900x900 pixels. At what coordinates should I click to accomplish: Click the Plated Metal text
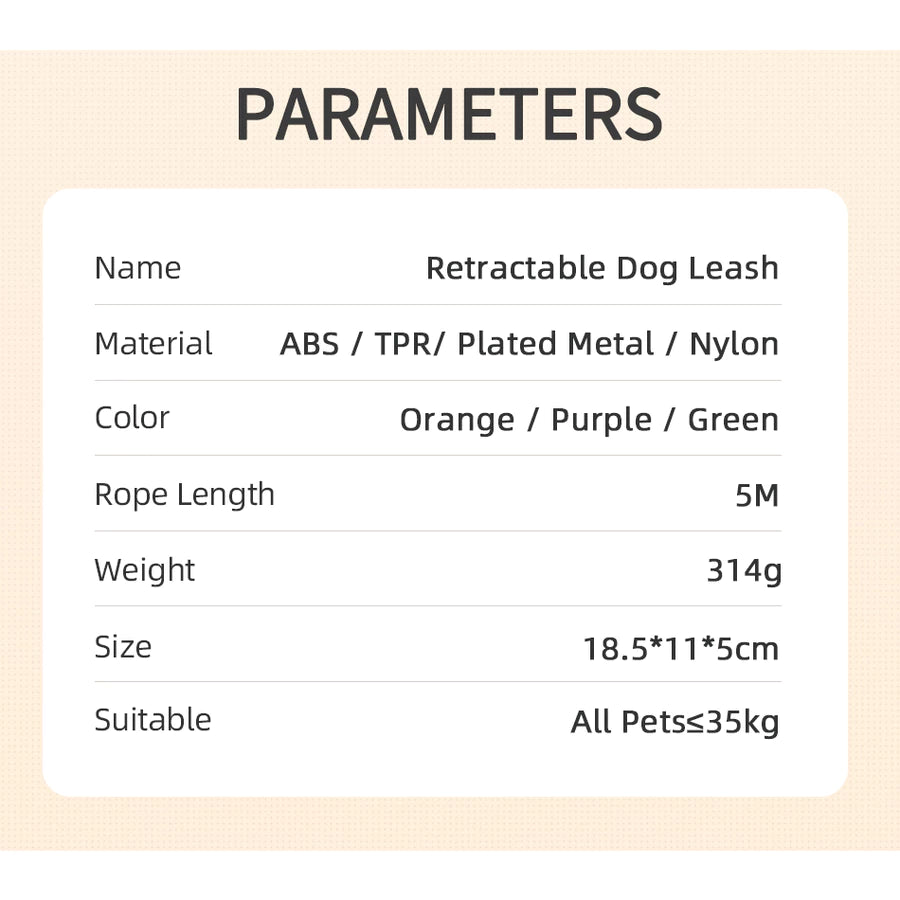[x=555, y=344]
